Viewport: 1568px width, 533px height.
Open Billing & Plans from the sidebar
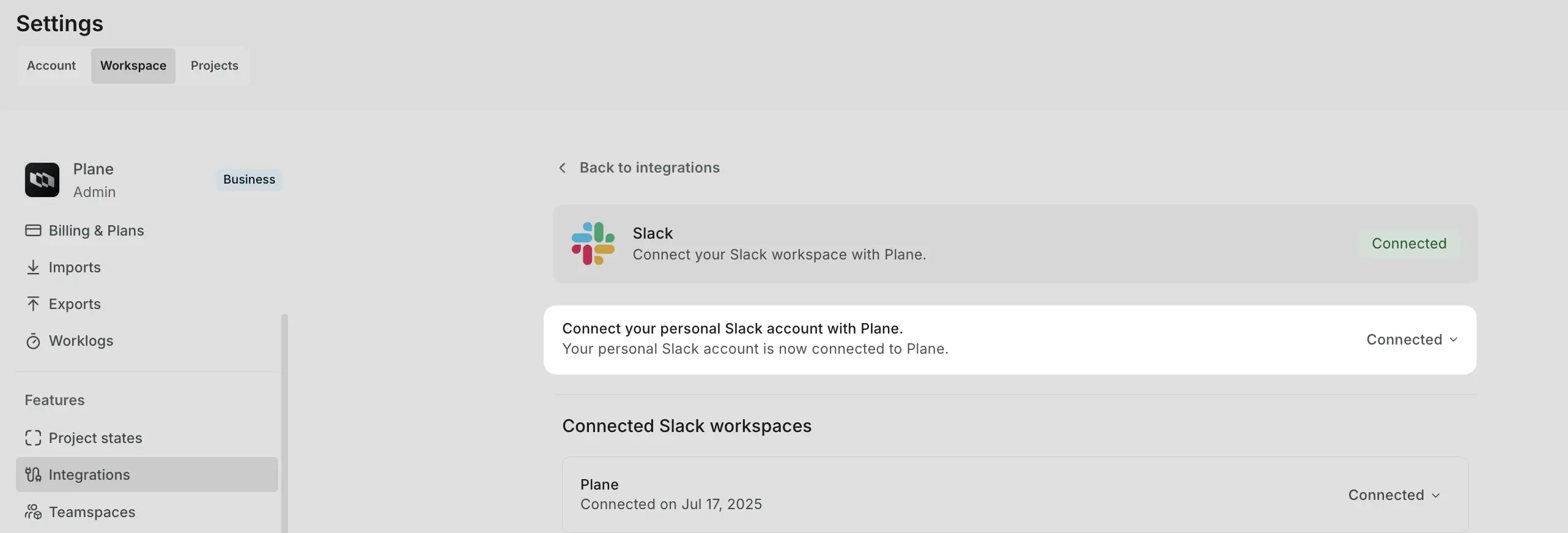(x=95, y=231)
